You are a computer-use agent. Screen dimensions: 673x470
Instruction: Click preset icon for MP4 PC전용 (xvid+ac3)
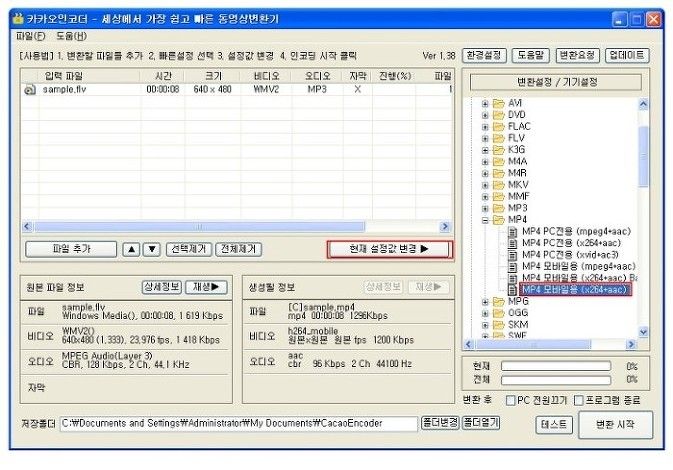point(512,255)
